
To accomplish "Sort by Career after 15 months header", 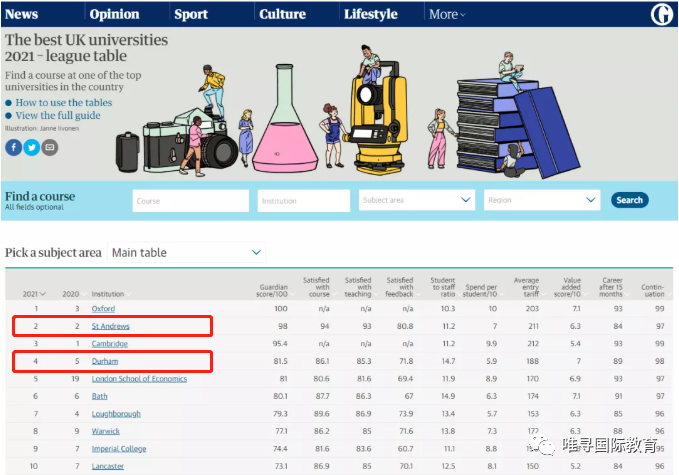I will (x=611, y=287).
